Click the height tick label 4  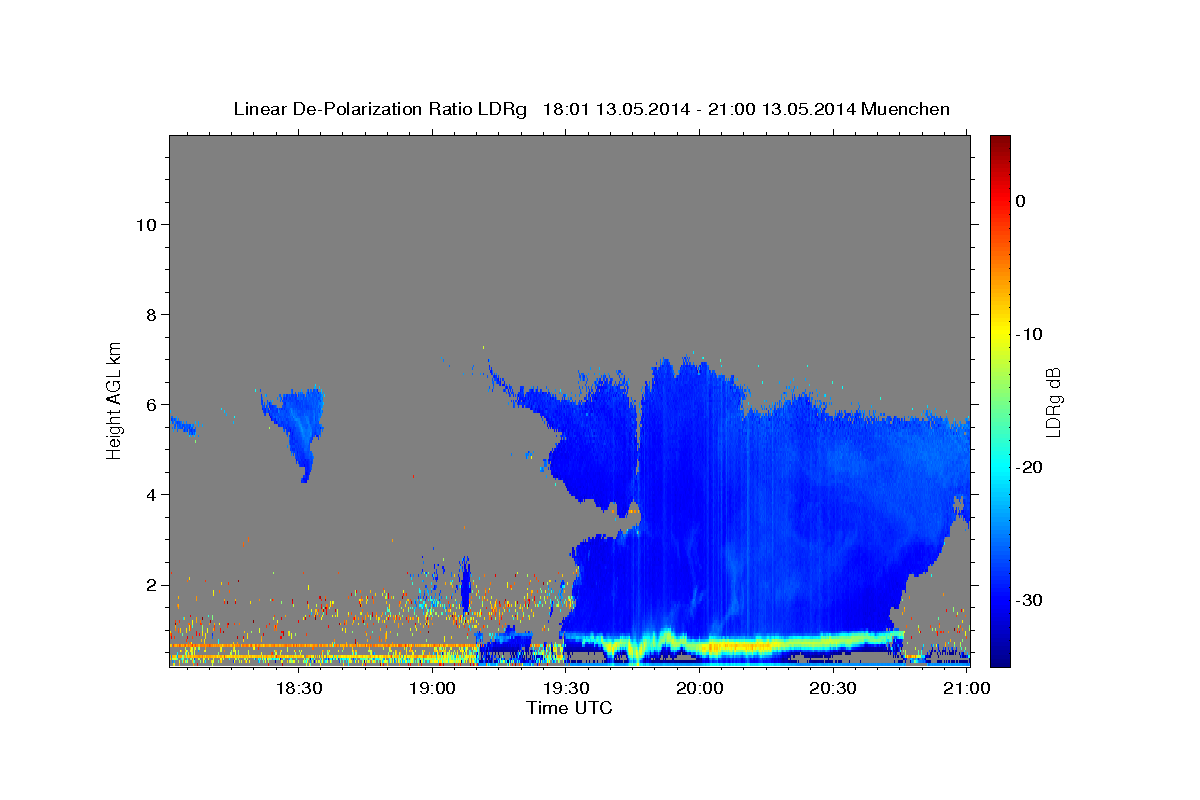150,494
